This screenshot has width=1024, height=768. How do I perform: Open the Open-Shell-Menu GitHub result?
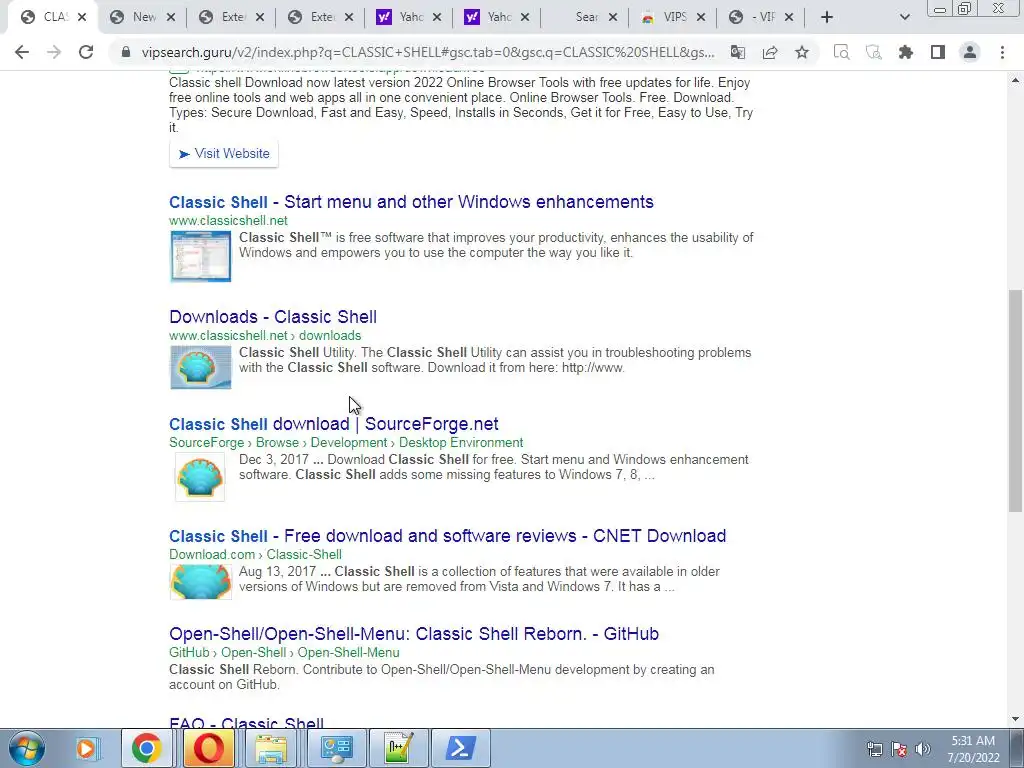click(414, 633)
